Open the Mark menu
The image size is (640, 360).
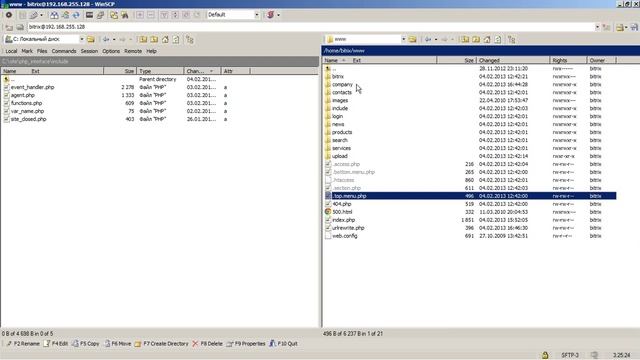click(x=27, y=51)
